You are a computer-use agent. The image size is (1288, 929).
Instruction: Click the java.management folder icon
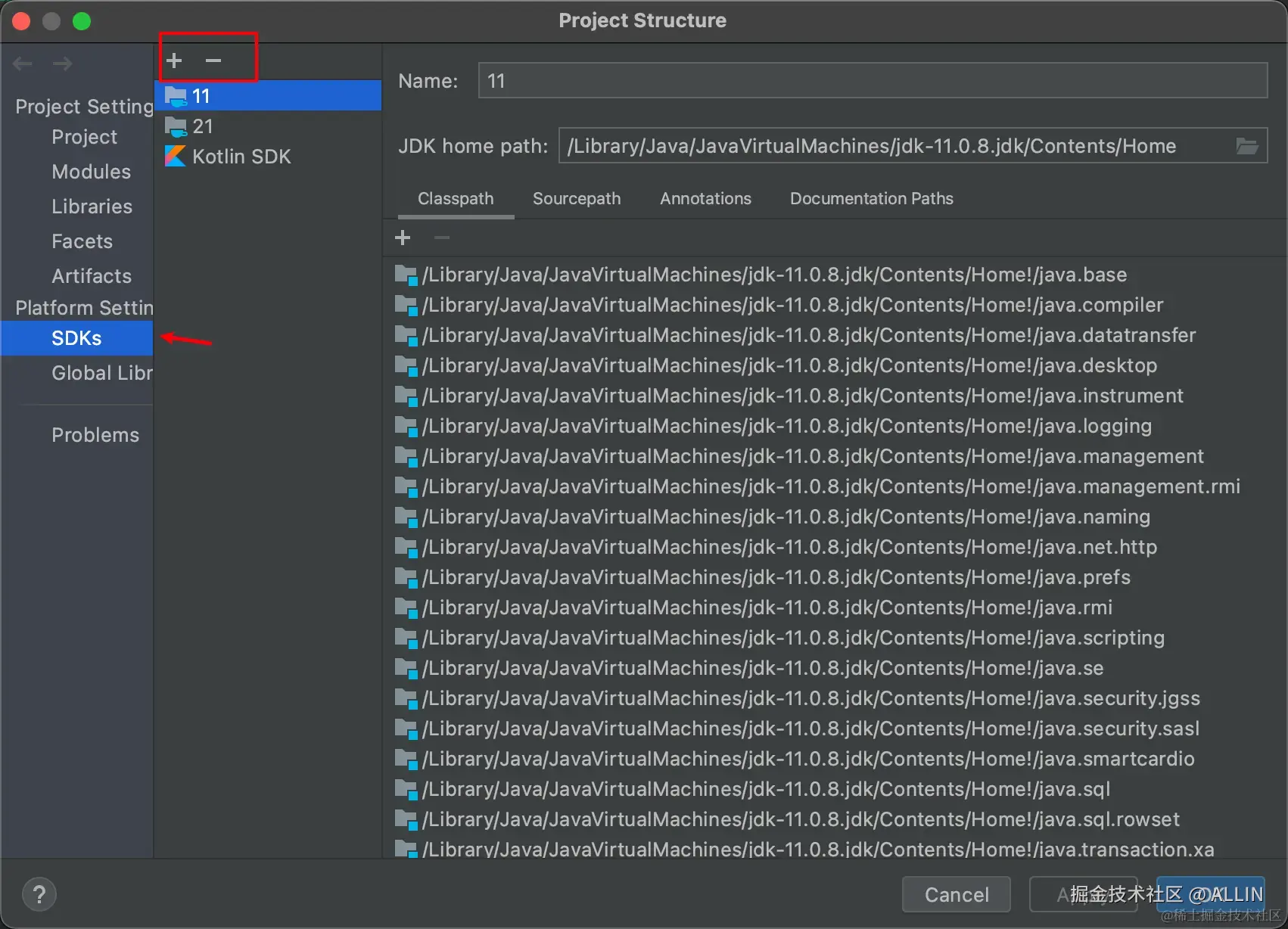[406, 457]
